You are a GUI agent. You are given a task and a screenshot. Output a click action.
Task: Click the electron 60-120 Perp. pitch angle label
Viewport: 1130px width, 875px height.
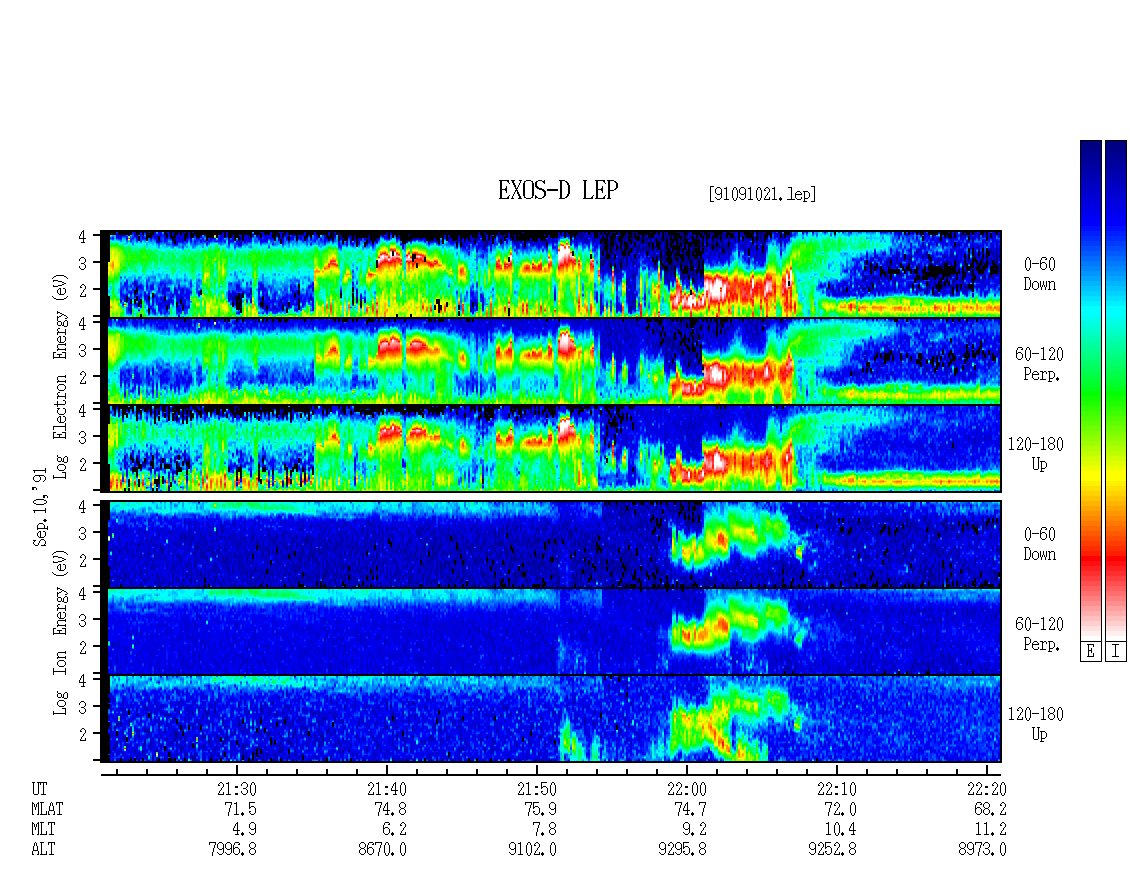(x=1039, y=364)
